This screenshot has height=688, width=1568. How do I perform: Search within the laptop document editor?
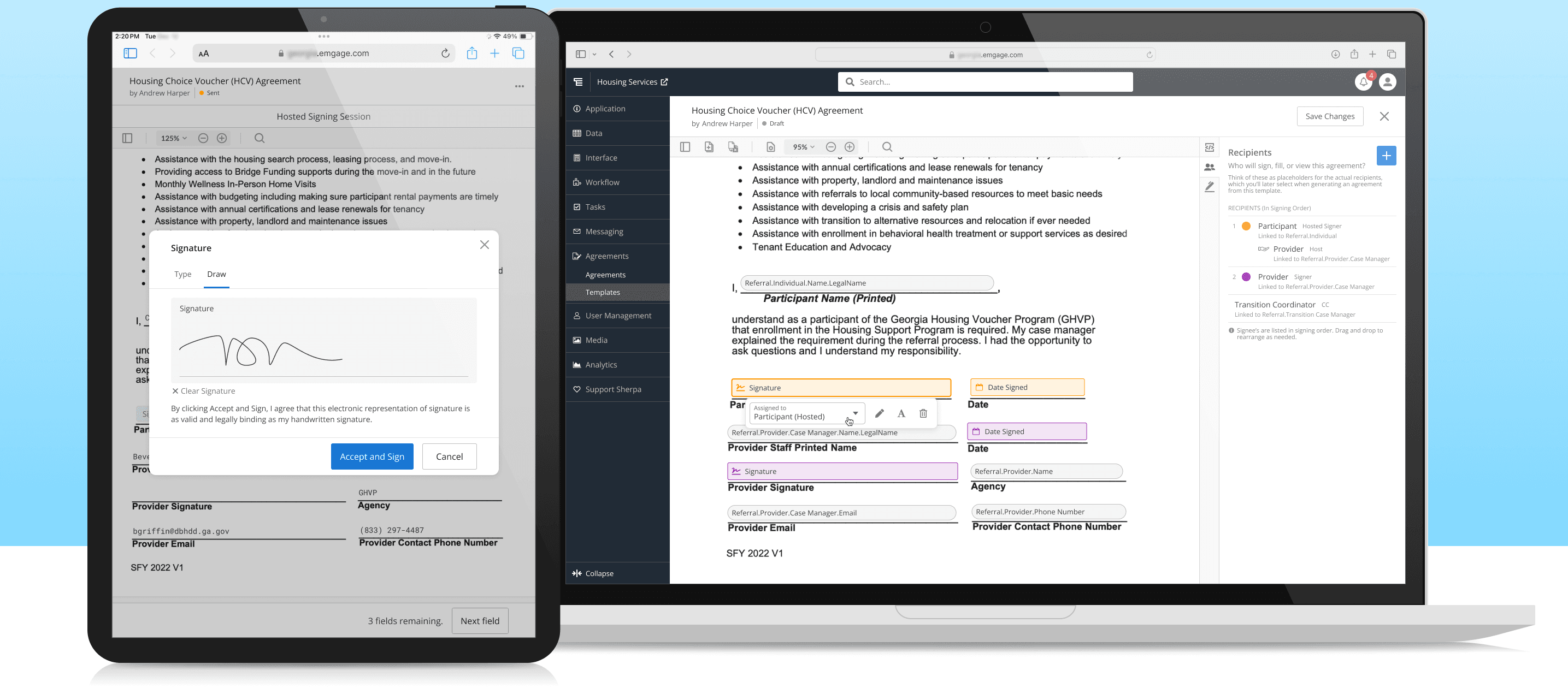coord(887,147)
